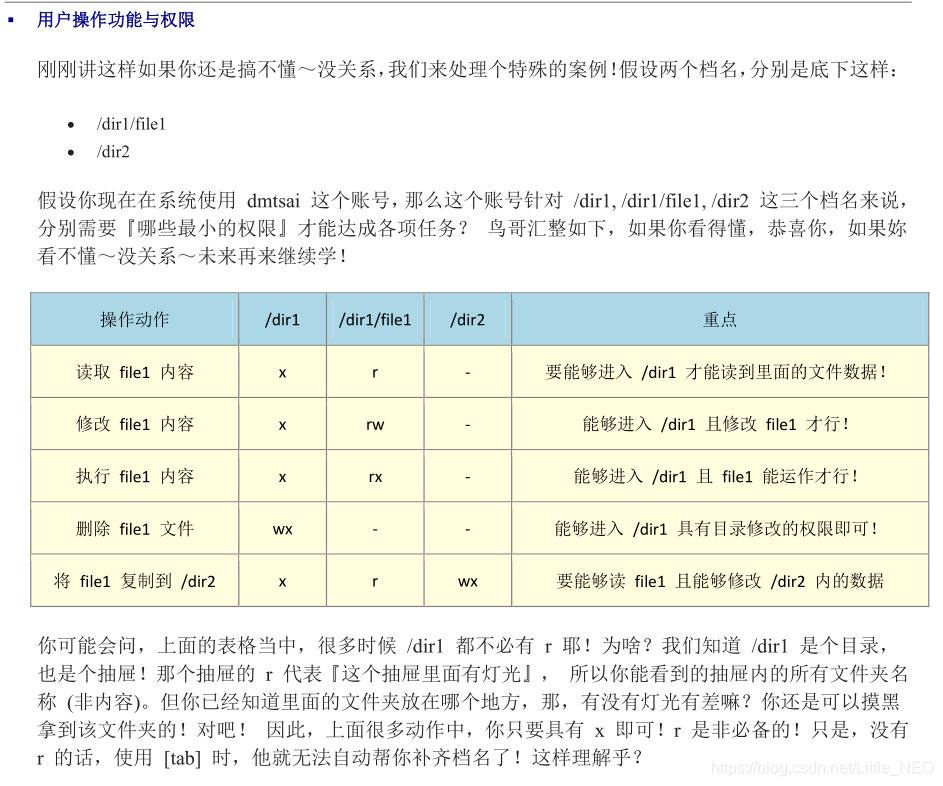Click the 重点 column header
The image size is (943, 786).
(x=720, y=319)
